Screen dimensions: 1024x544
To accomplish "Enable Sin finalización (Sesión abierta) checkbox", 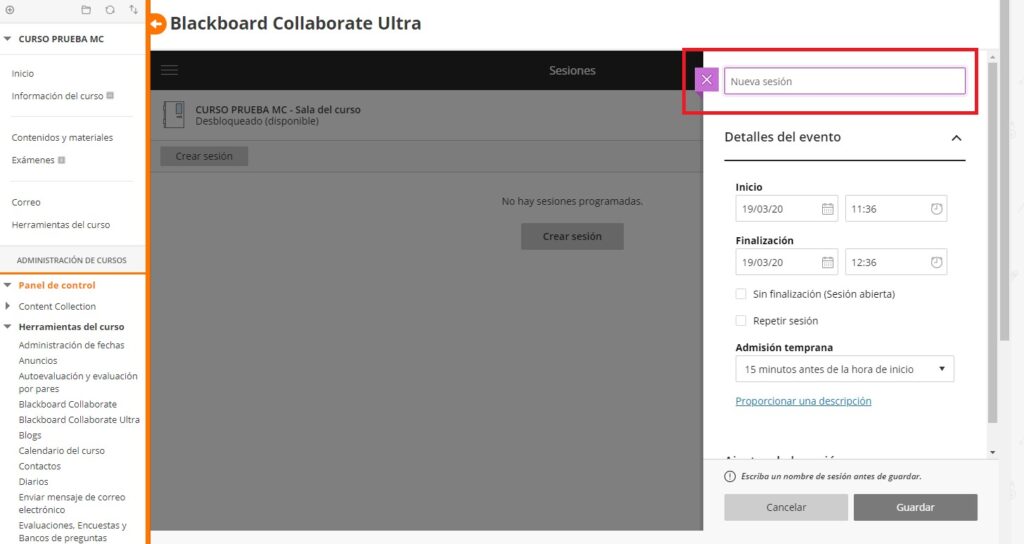I will (741, 294).
